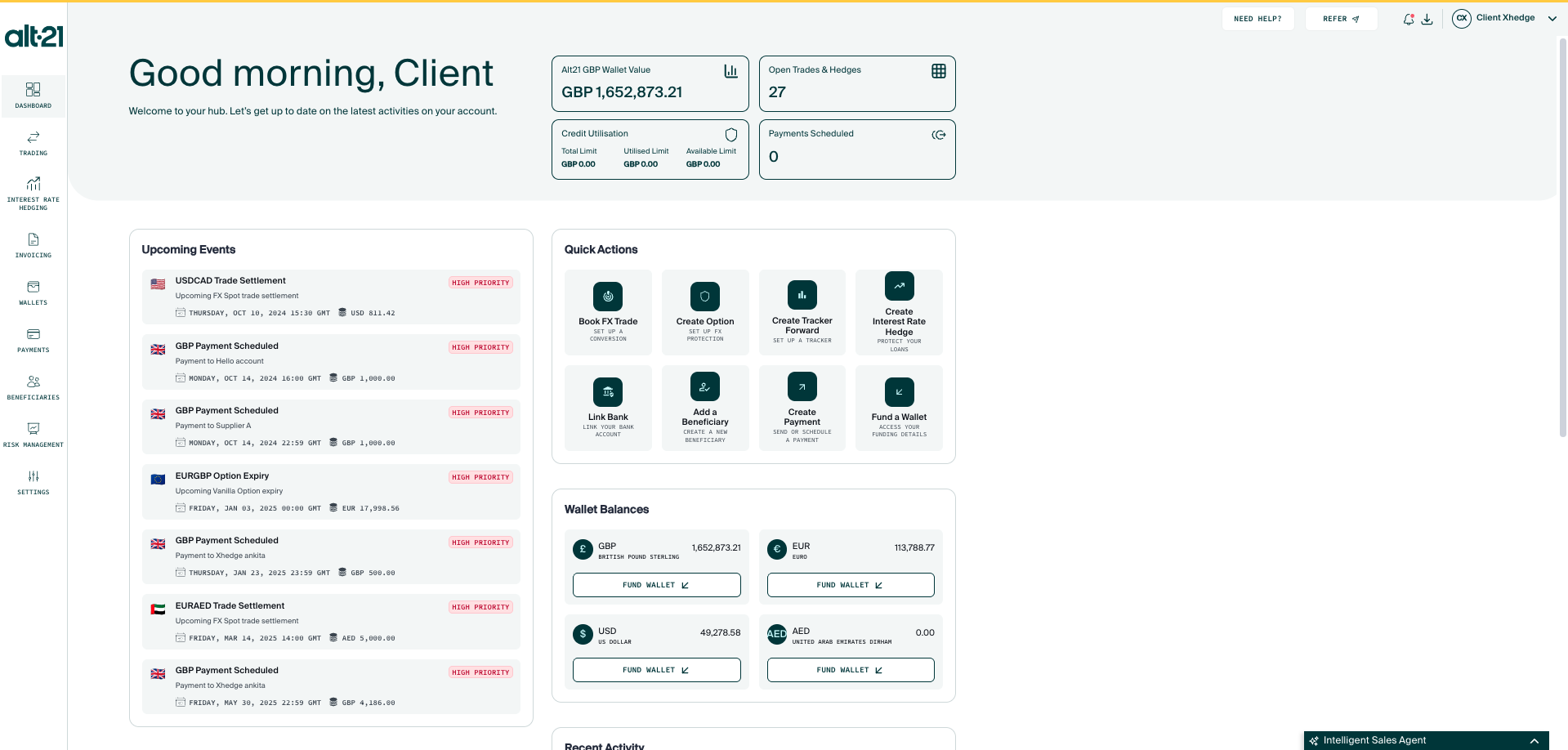The height and width of the screenshot is (750, 1568).
Task: Click the wallet value chart icon
Action: (730, 71)
